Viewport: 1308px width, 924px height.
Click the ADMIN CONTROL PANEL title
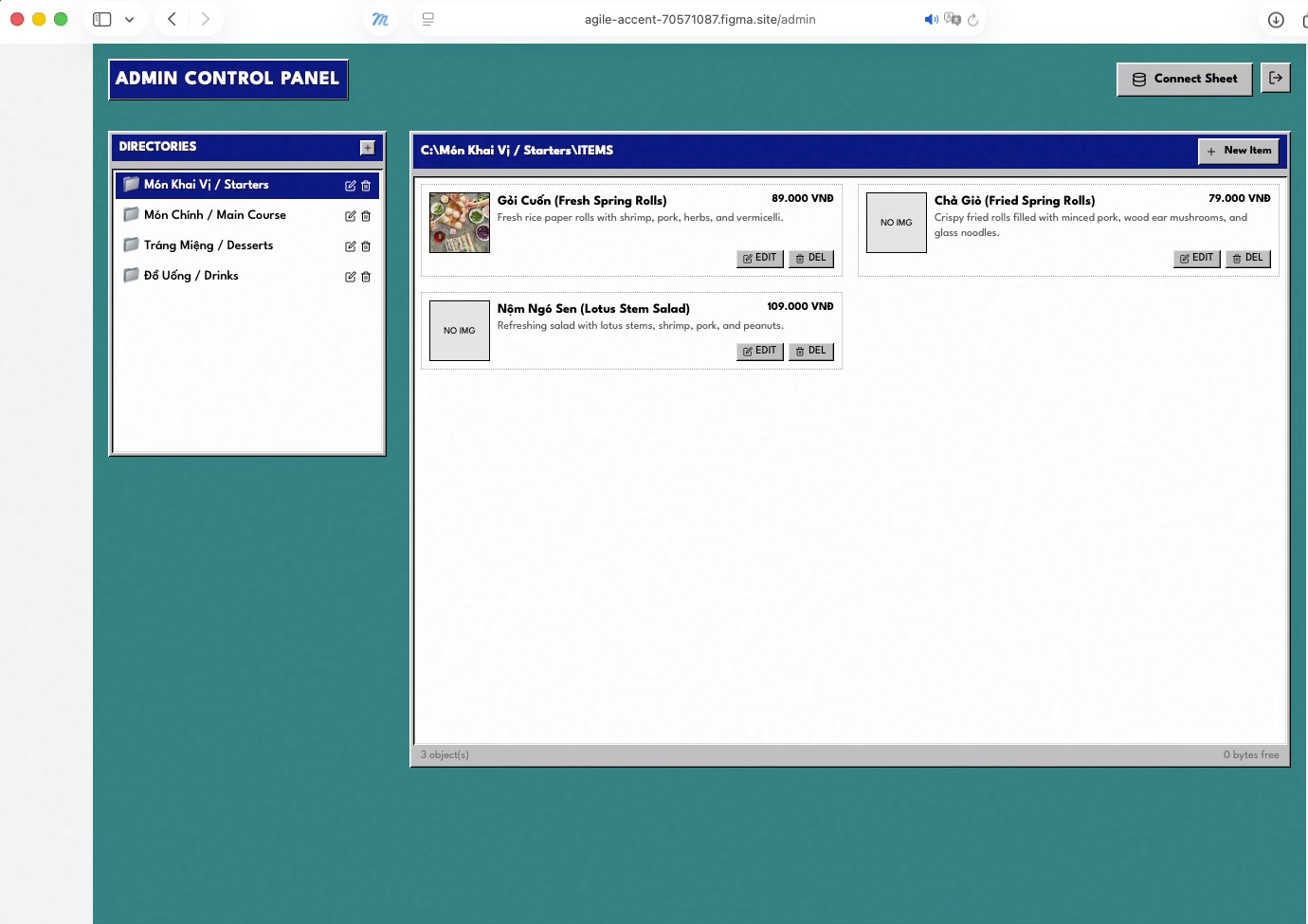[x=227, y=79]
